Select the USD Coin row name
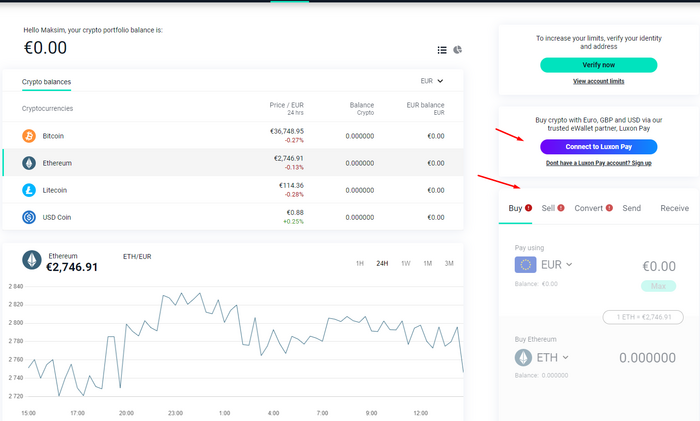The image size is (700, 421). (x=57, y=217)
